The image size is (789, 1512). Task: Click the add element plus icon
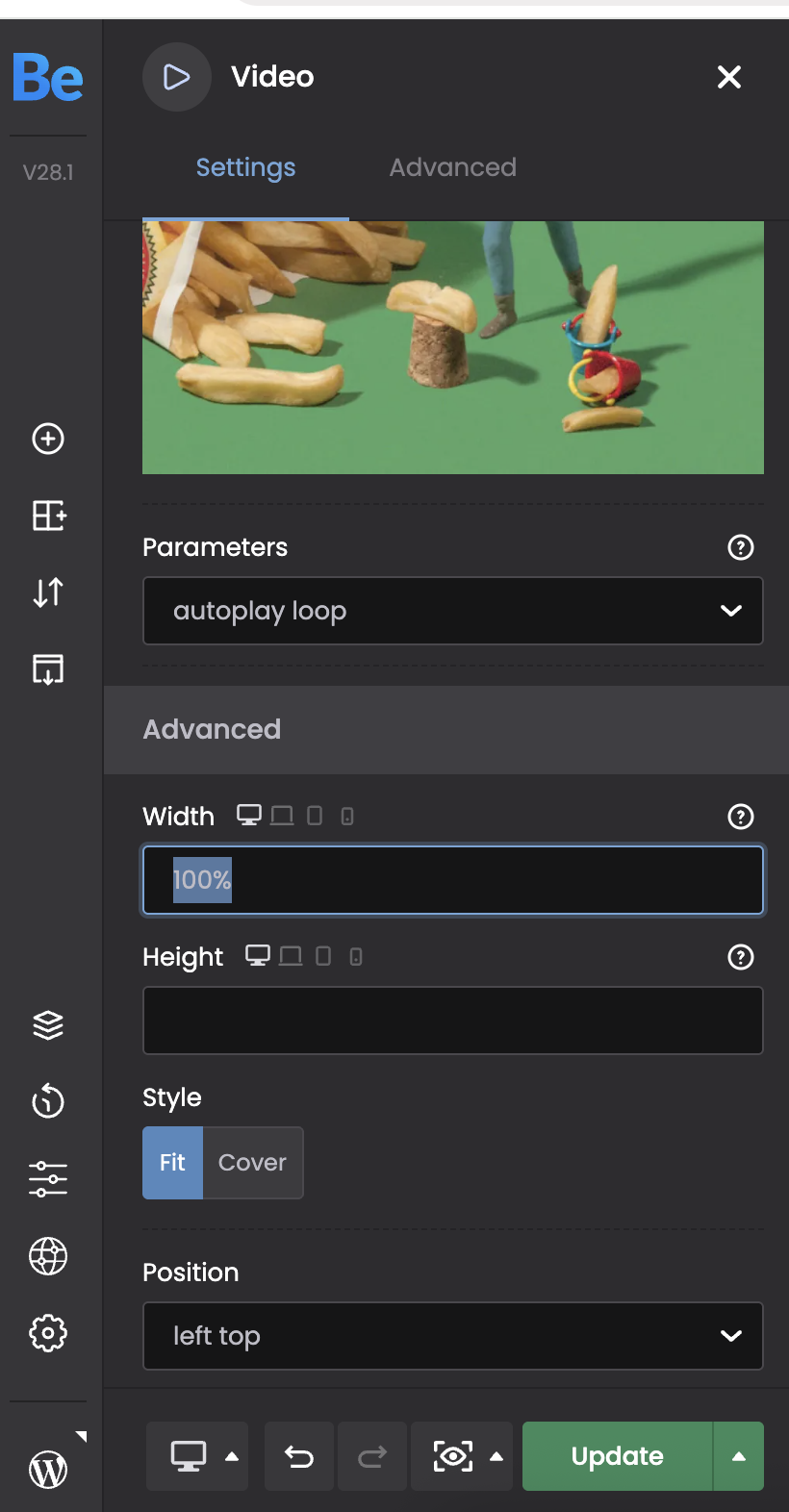point(48,439)
